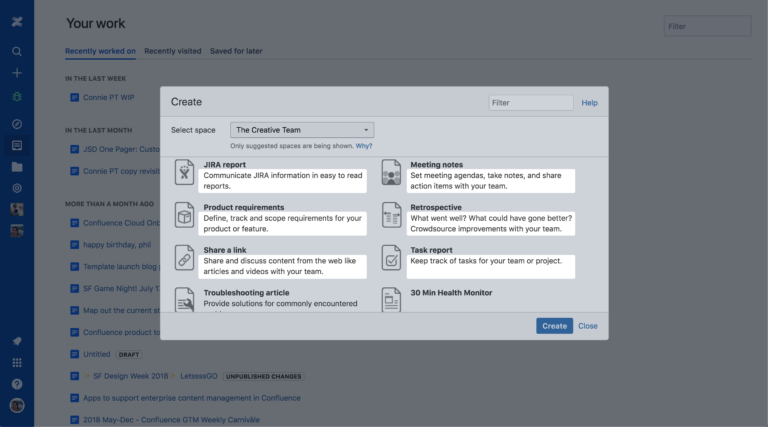Switch to Saved for later tab
The width and height of the screenshot is (768, 427).
pos(236,51)
